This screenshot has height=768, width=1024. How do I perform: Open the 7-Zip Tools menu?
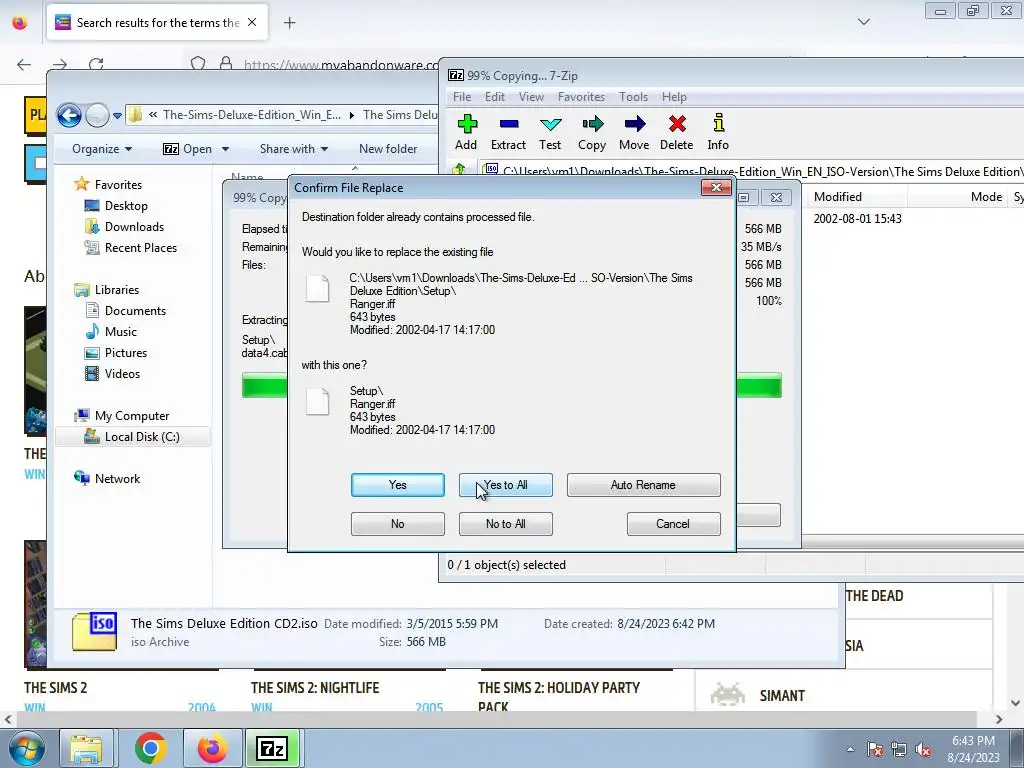point(633,97)
